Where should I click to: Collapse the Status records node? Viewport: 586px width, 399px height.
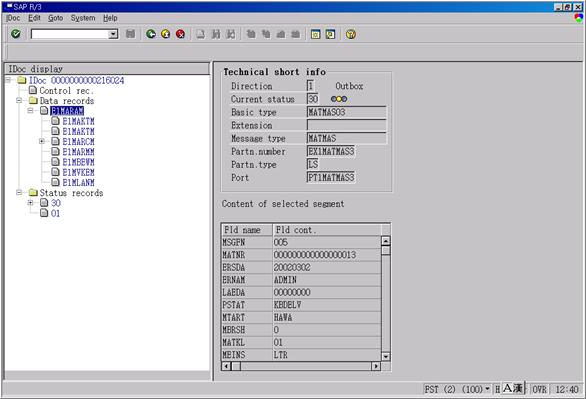(x=19, y=192)
